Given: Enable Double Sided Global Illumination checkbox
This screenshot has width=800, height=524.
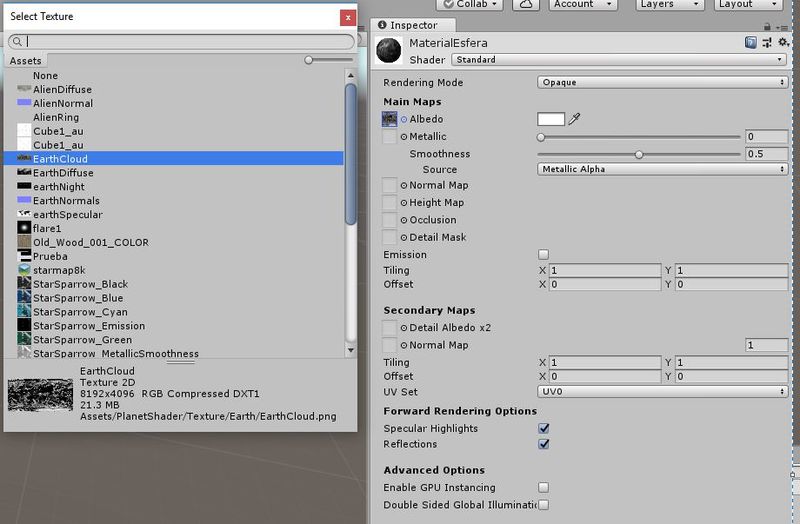Looking at the screenshot, I should (543, 505).
